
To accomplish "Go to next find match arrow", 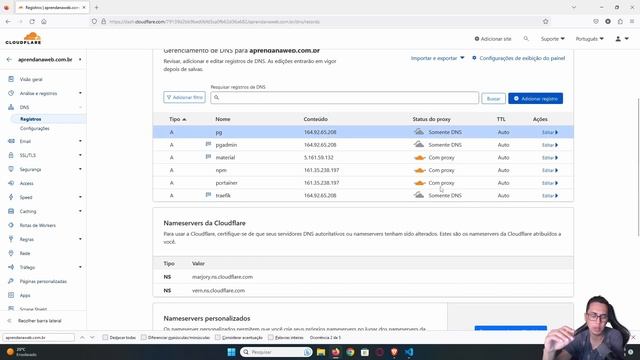I will tap(92, 338).
